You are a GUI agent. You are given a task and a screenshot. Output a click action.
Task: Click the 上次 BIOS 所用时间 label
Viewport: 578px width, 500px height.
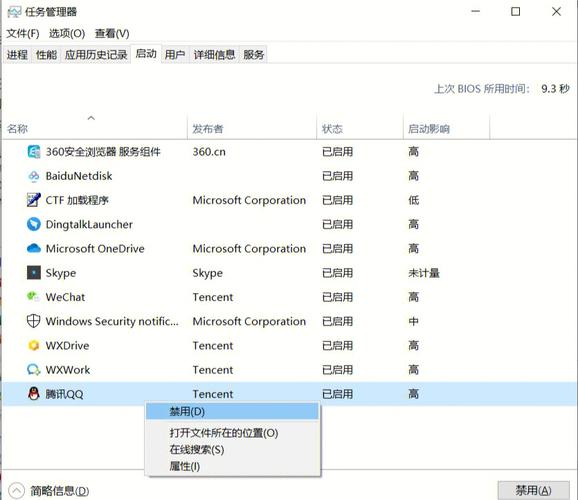[482, 89]
